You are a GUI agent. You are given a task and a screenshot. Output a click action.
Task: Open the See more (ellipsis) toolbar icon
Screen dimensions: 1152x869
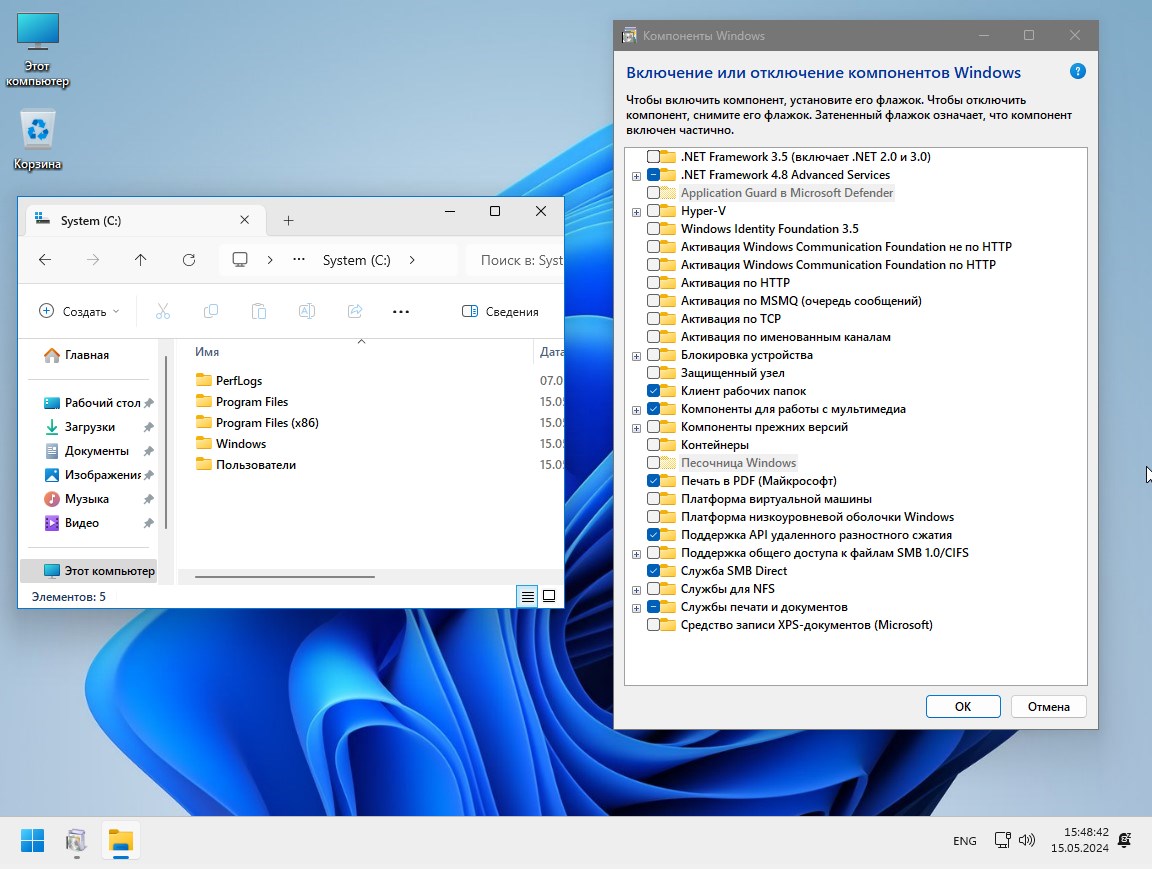click(401, 311)
